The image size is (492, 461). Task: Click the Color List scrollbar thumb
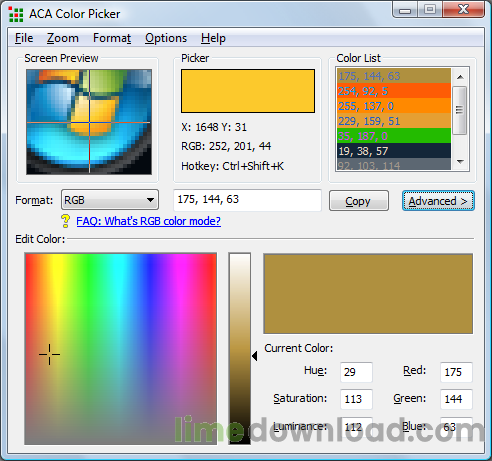pyautogui.click(x=459, y=110)
